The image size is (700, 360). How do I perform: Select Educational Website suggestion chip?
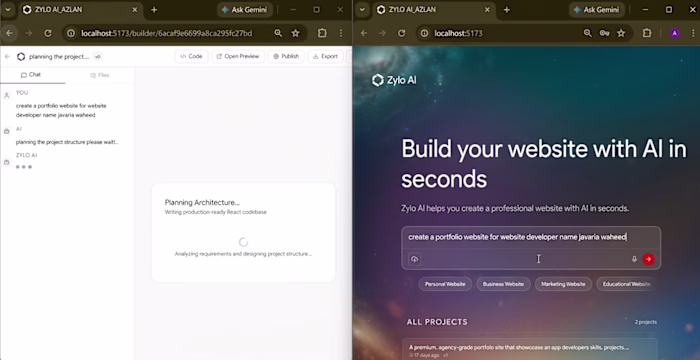click(626, 284)
